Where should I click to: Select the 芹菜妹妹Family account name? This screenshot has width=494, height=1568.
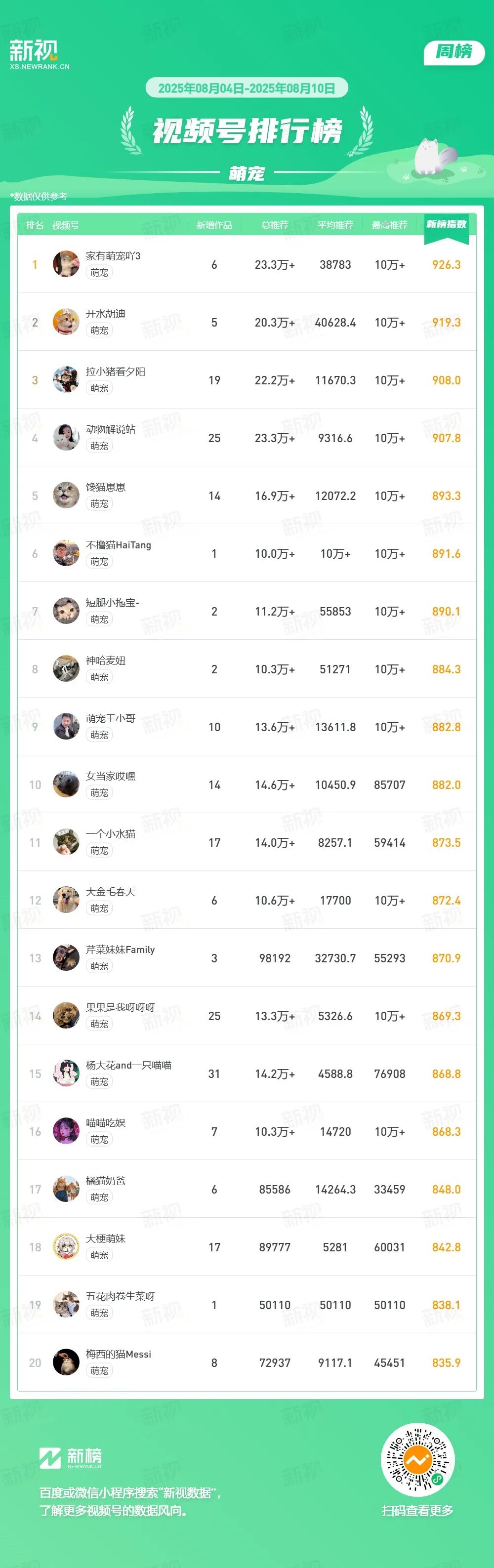click(121, 949)
